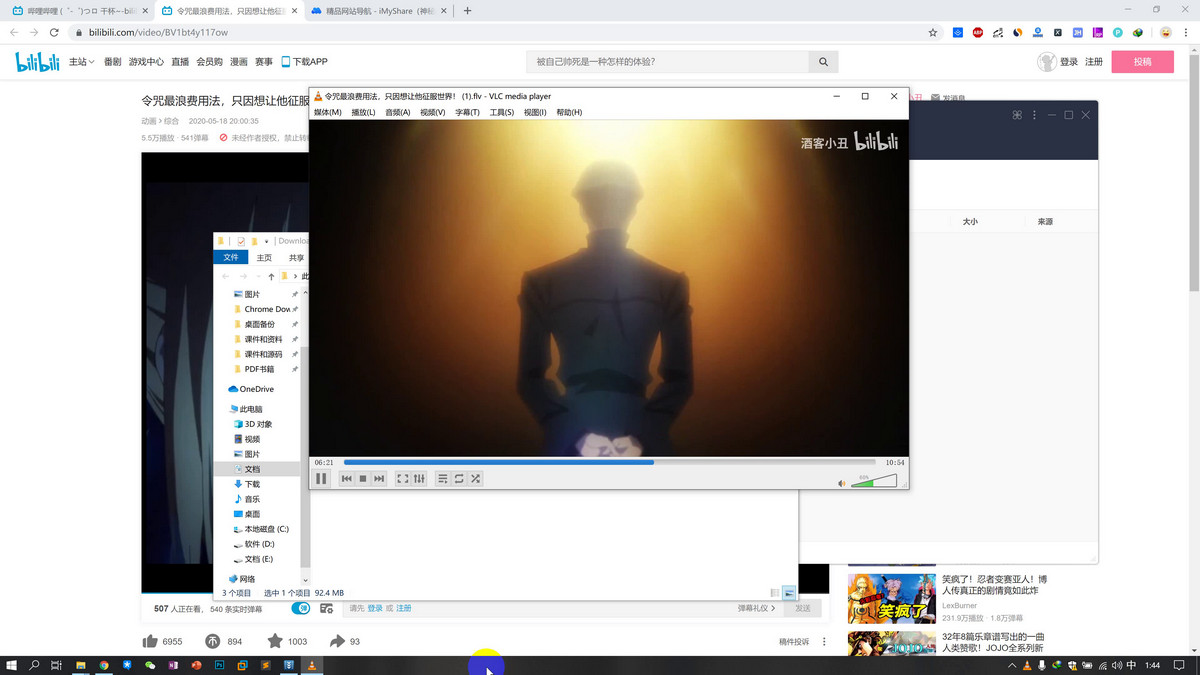Viewport: 1200px width, 675px height.
Task: Expand the 主站 dropdown on bilibili
Action: 82,62
